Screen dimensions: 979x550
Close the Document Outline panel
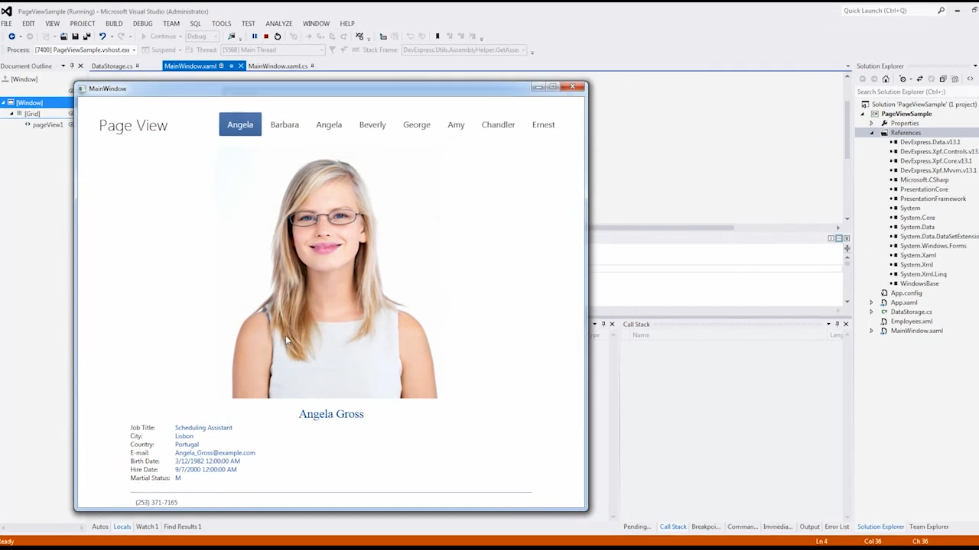[x=81, y=66]
